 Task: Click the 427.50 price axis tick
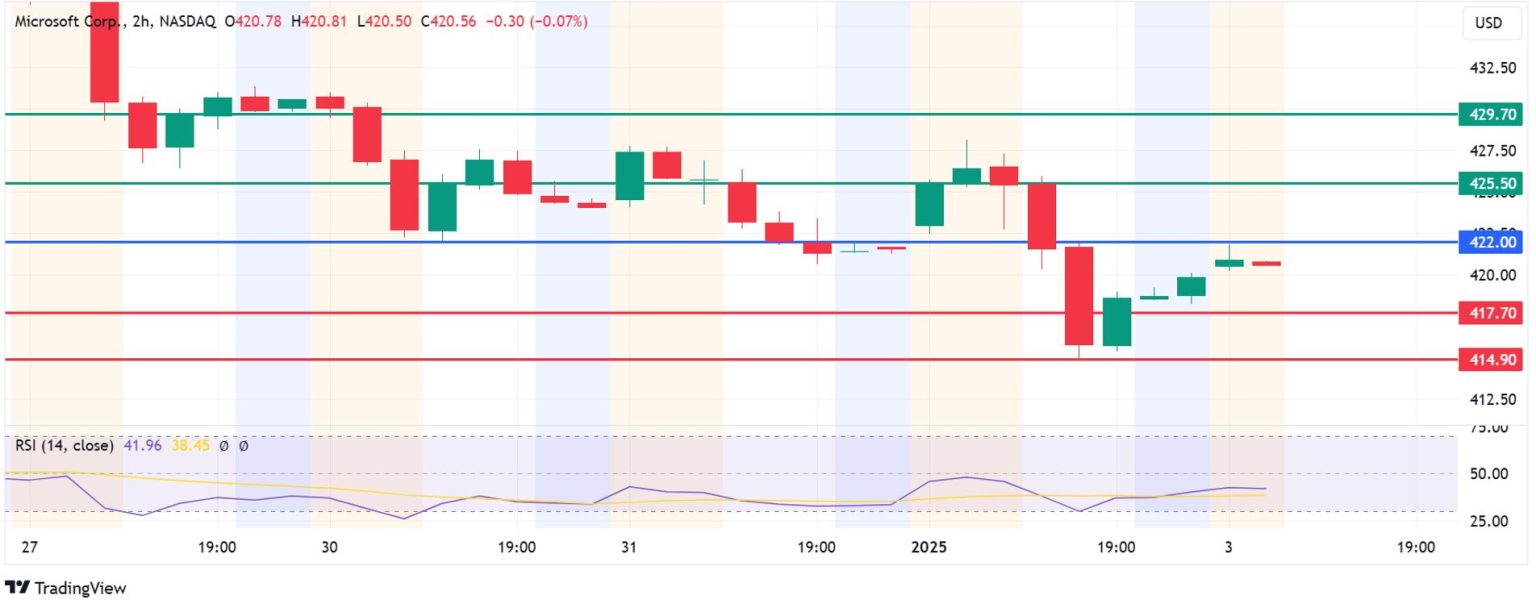[x=1491, y=151]
